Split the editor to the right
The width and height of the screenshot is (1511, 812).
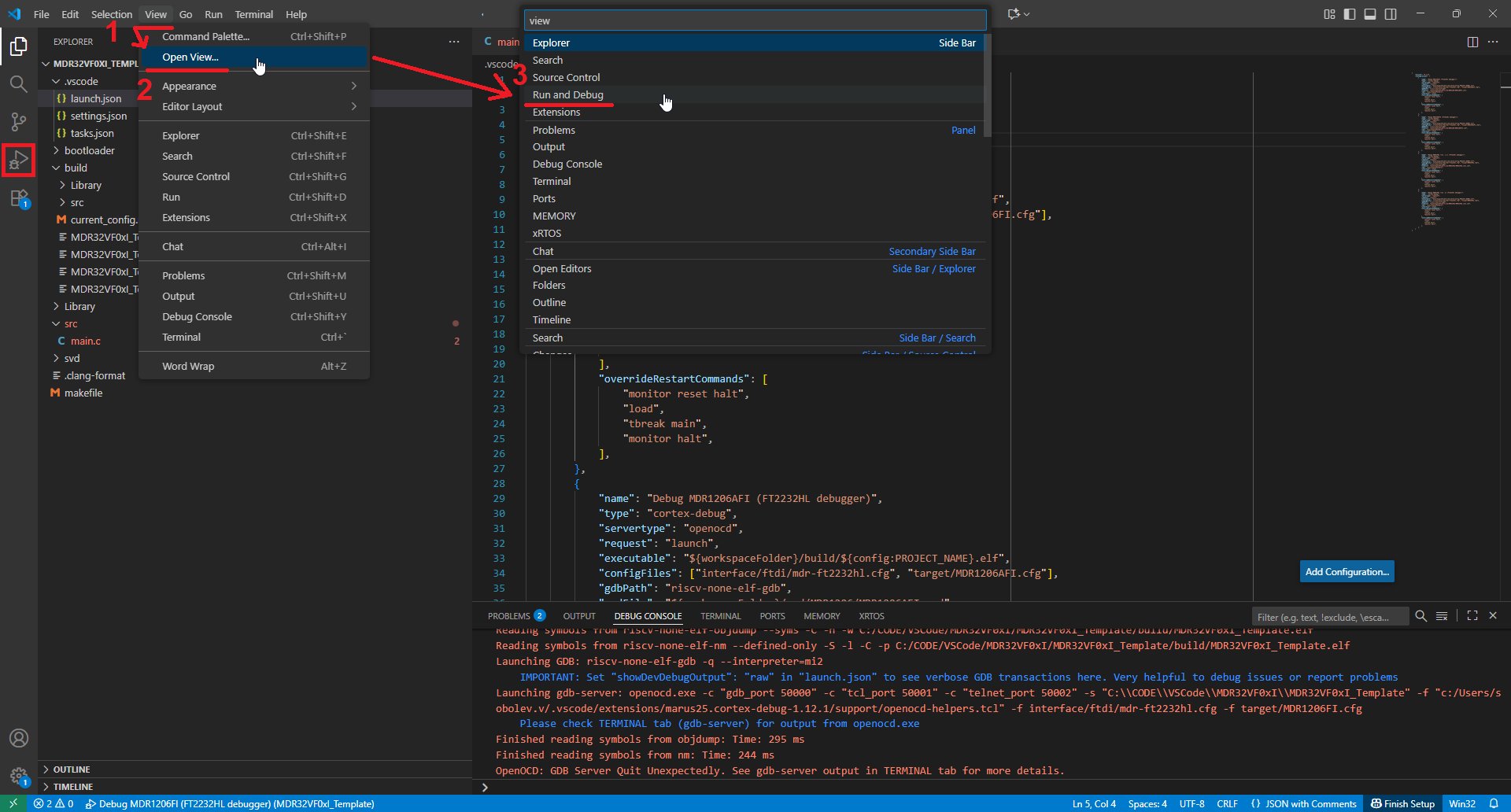tap(1472, 42)
